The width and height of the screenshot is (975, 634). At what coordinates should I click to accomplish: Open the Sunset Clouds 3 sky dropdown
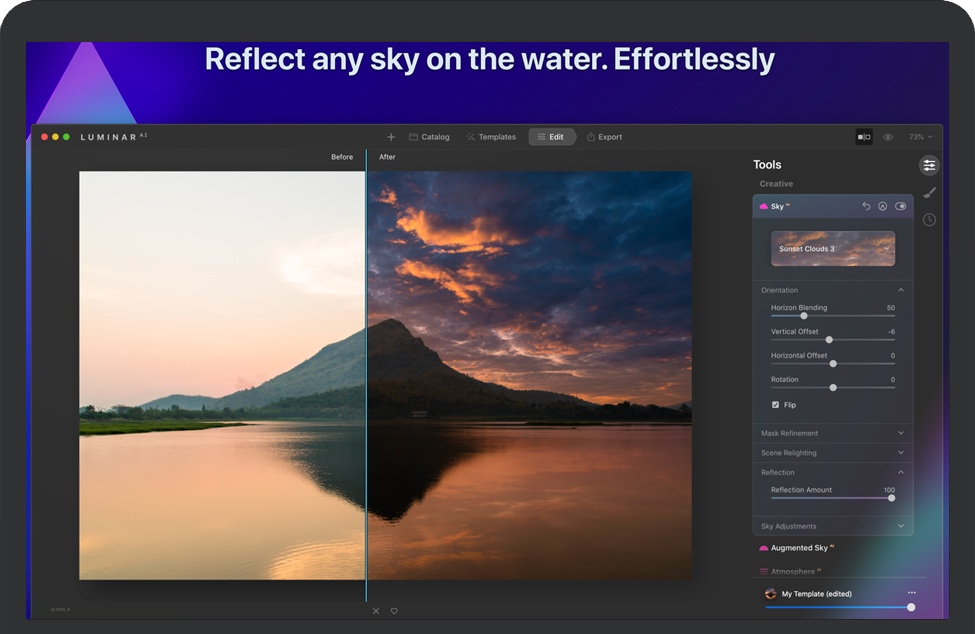(832, 249)
